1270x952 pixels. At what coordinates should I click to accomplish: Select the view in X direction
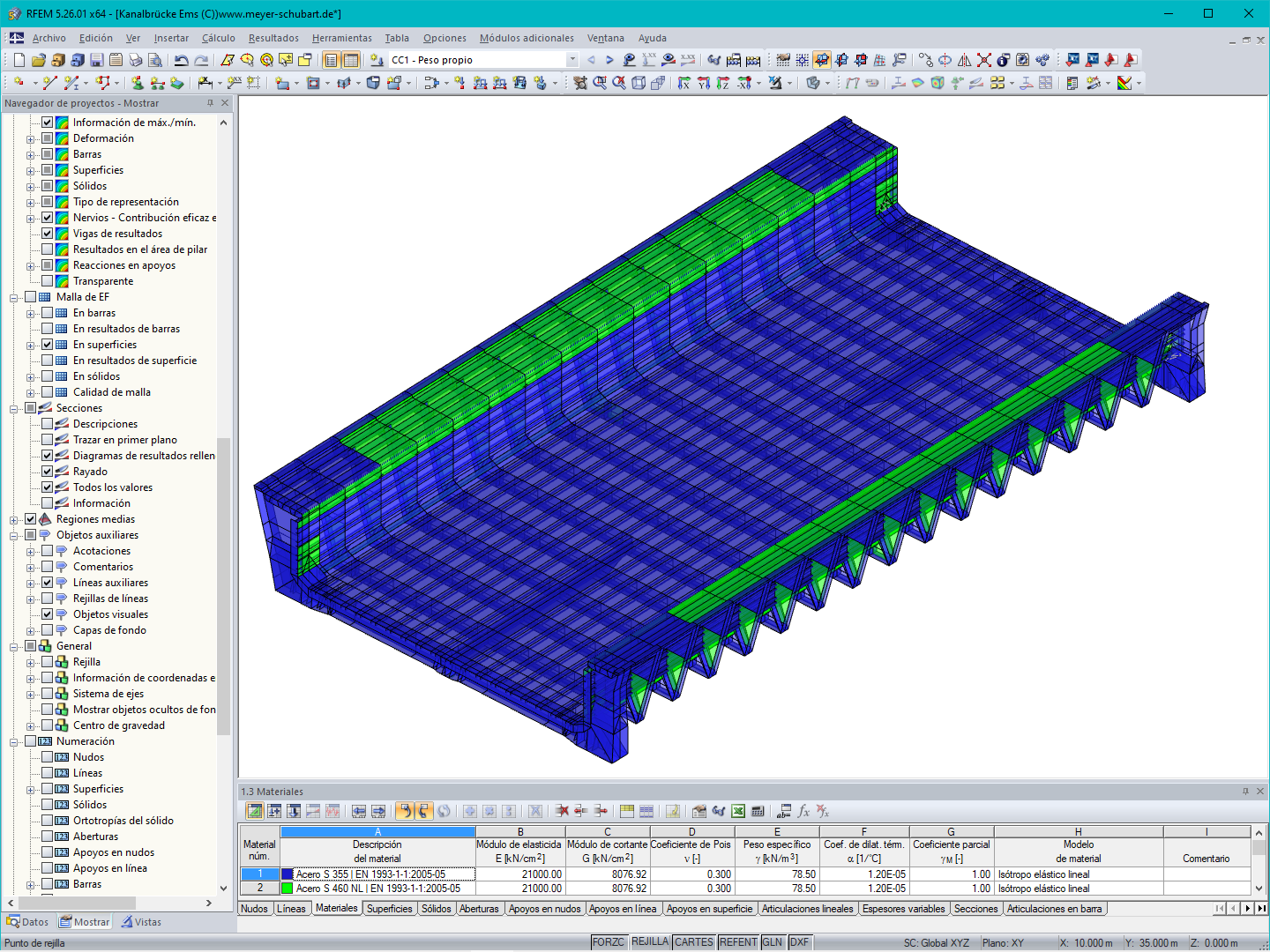685,82
